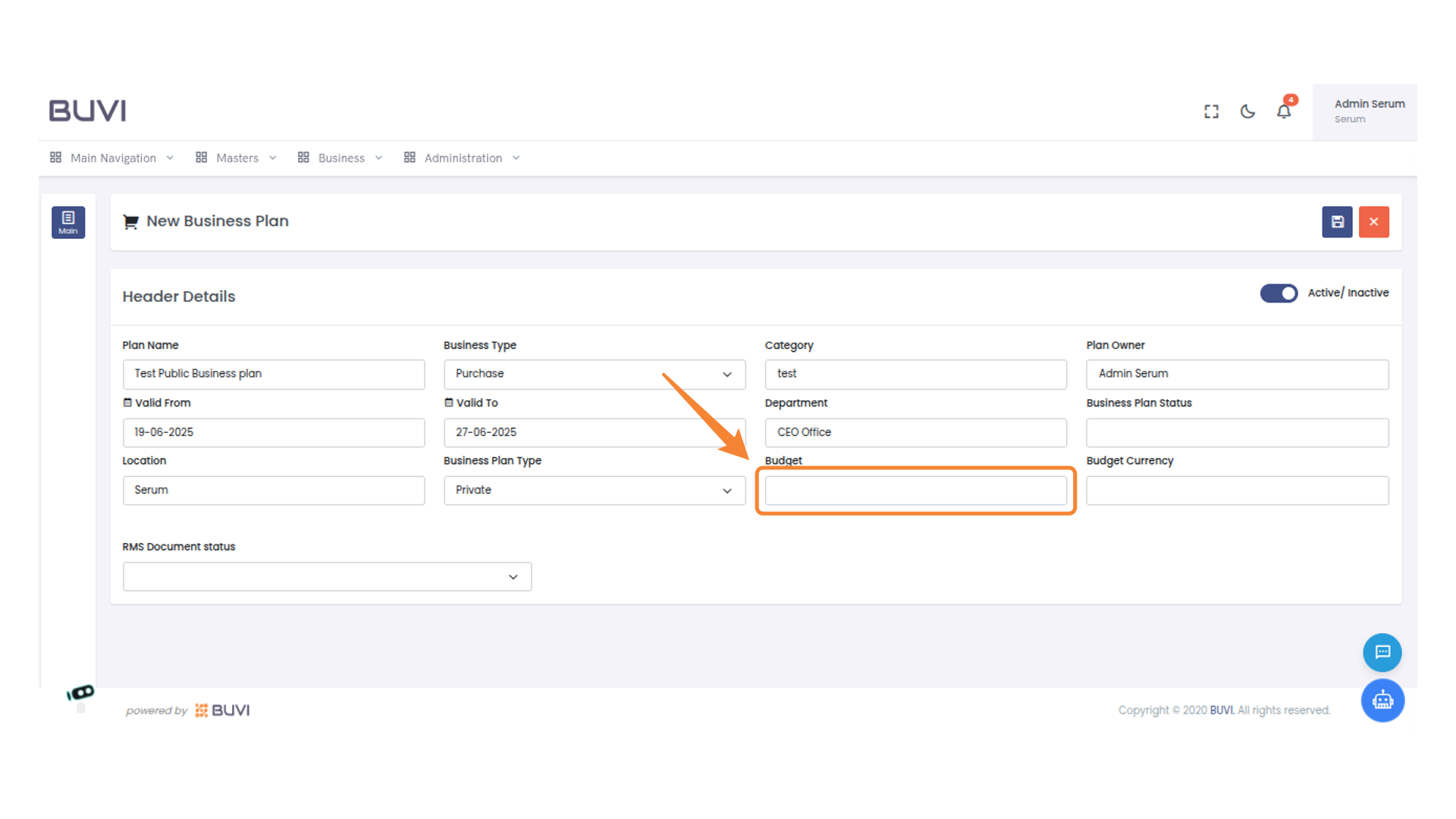Click the BUVI logo at top
This screenshot has height=819, width=1456.
coord(88,111)
